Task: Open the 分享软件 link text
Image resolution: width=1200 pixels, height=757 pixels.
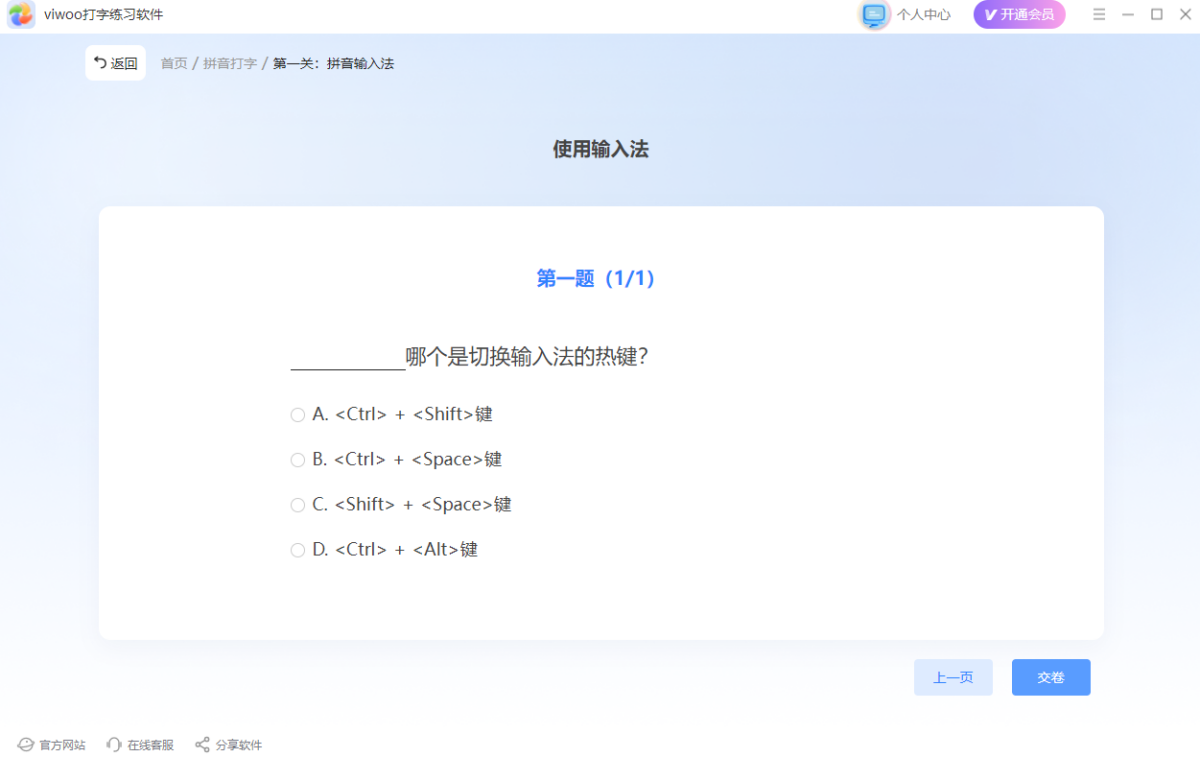Action: click(x=238, y=745)
